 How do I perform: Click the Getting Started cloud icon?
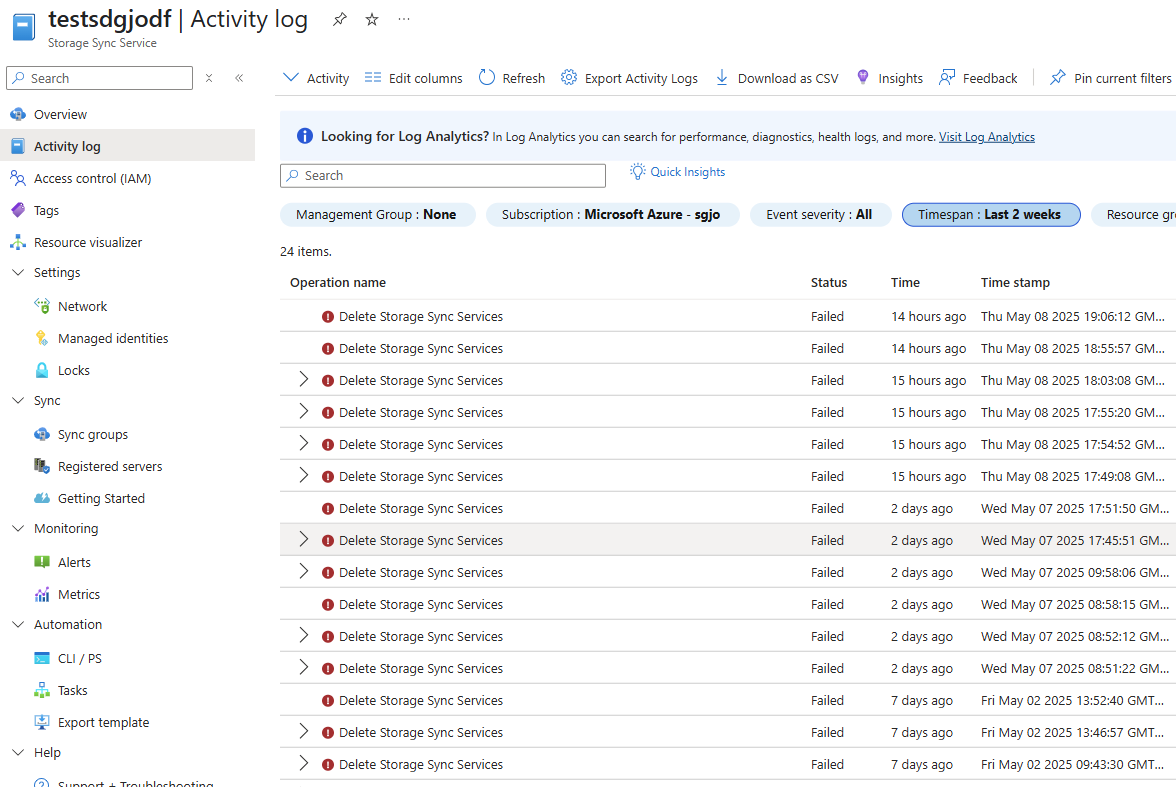click(42, 498)
